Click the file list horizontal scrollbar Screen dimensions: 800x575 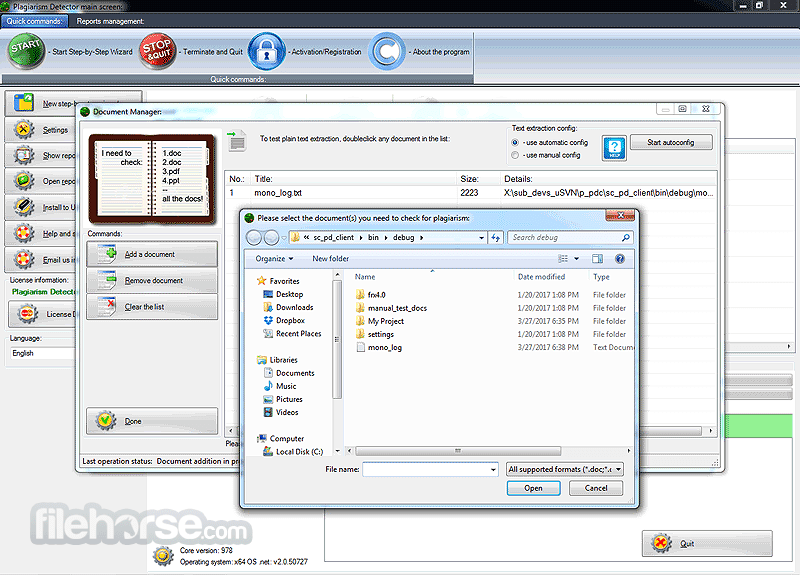pyautogui.click(x=458, y=451)
